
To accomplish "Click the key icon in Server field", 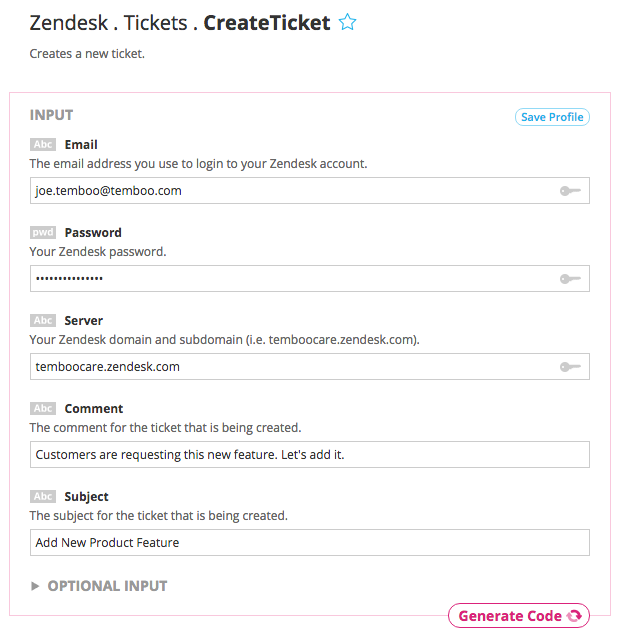I will pyautogui.click(x=570, y=367).
